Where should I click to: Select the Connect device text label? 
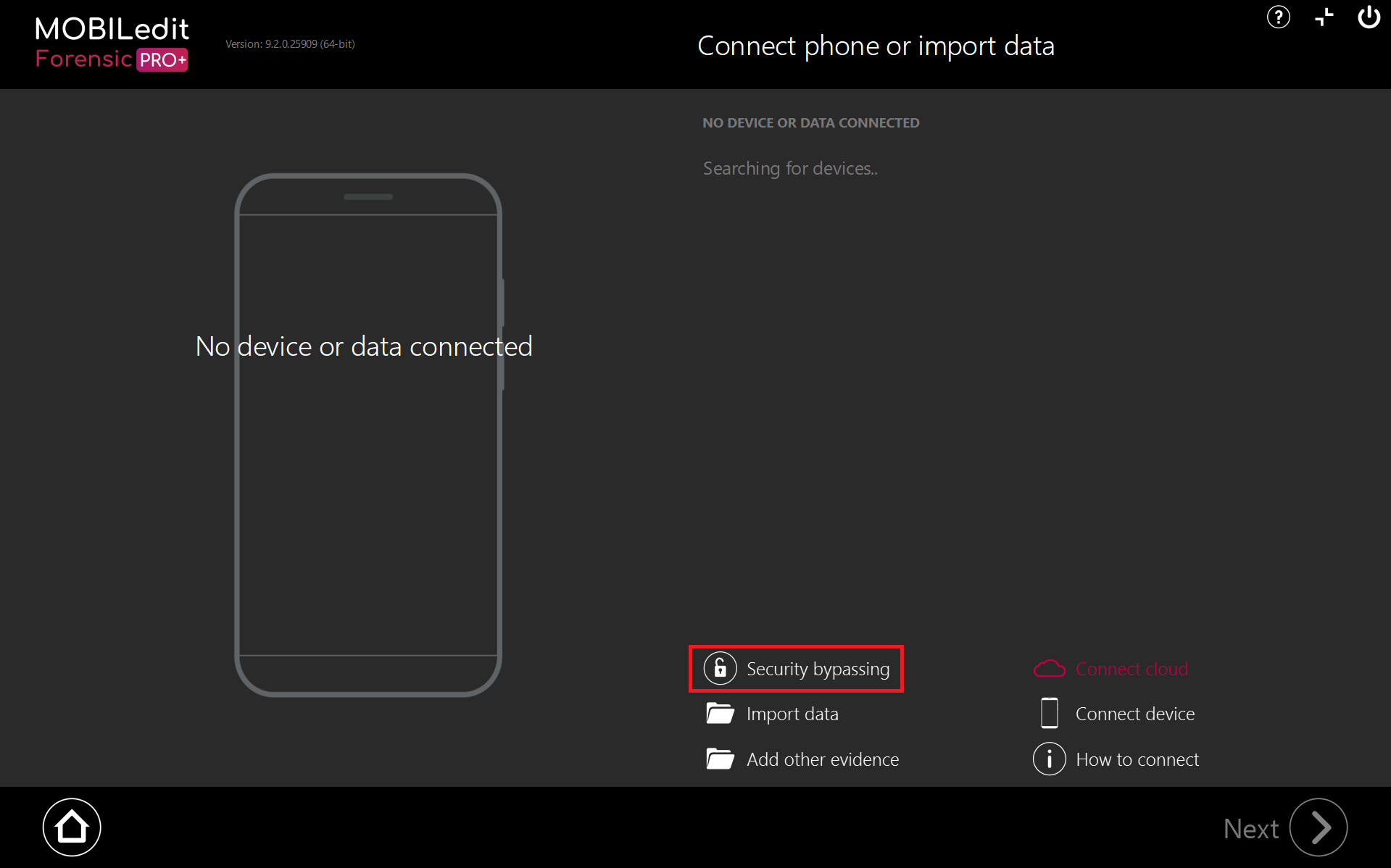coord(1135,714)
